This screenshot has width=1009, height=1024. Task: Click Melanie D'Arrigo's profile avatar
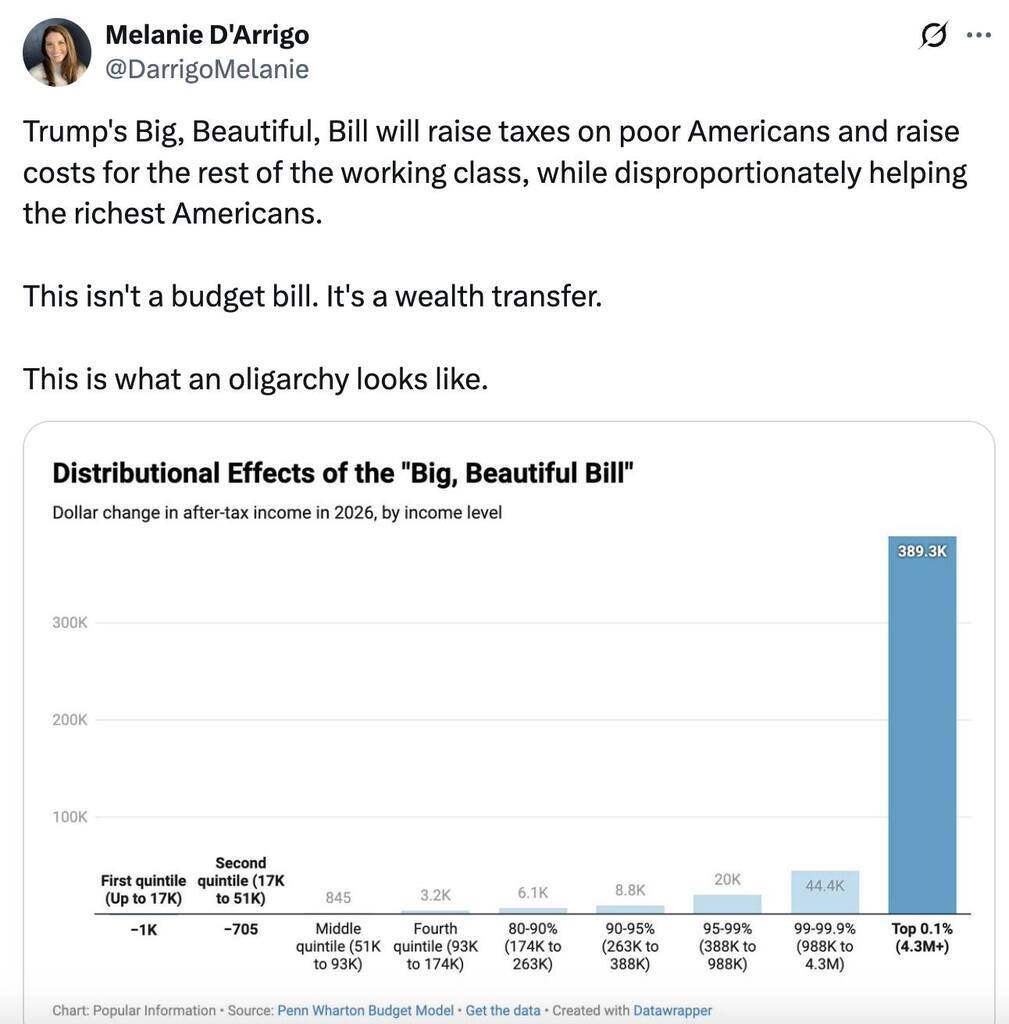tap(57, 52)
